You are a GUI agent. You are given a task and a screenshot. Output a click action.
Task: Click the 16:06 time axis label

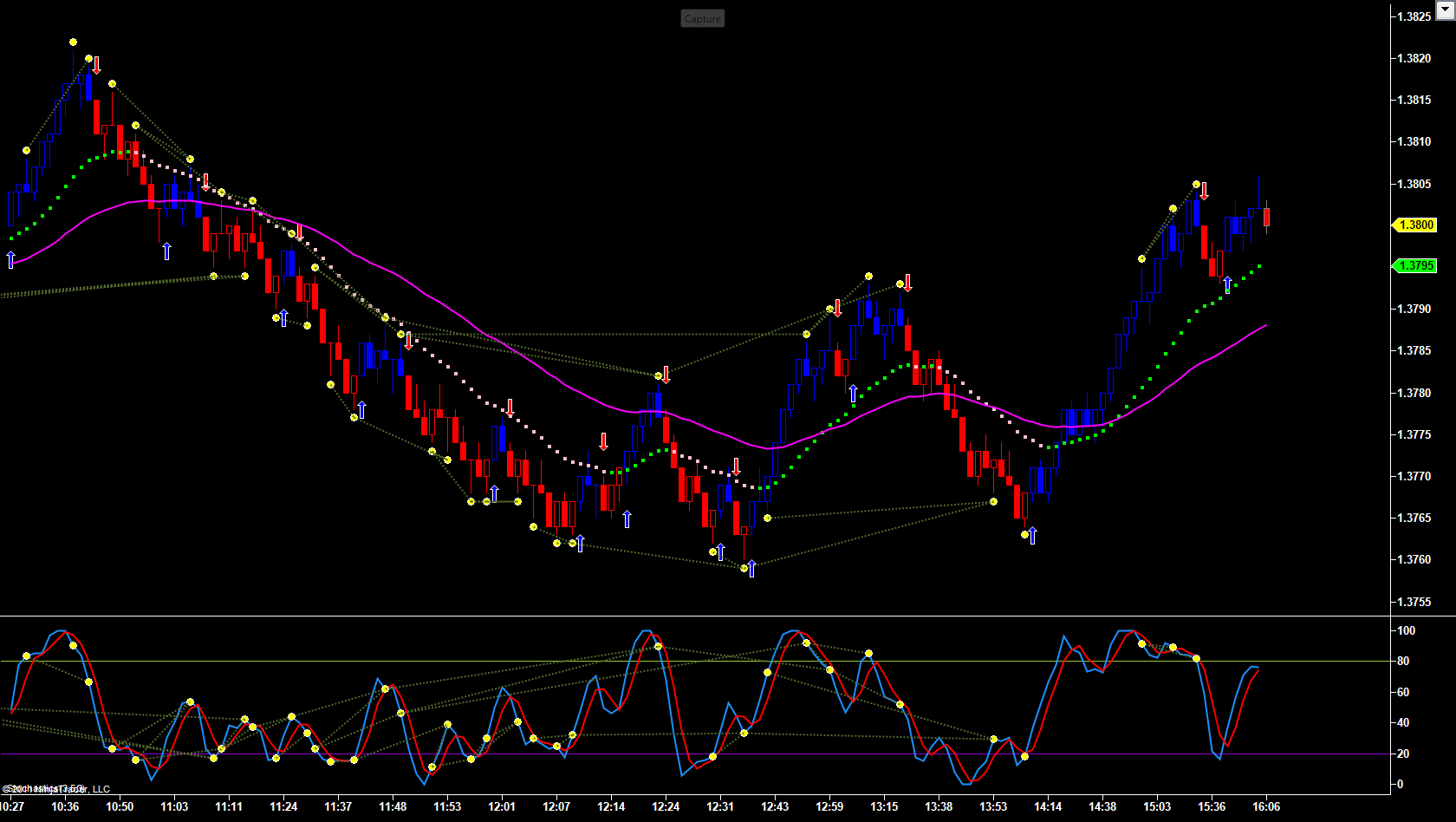pyautogui.click(x=1266, y=806)
